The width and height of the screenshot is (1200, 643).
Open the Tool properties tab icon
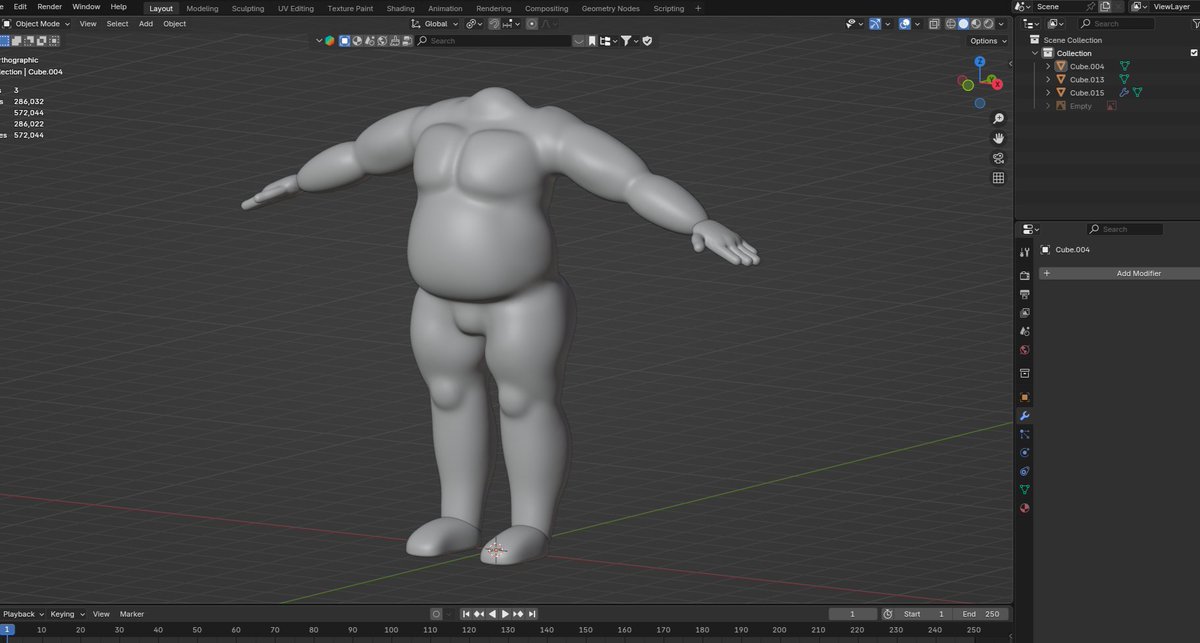1024,253
